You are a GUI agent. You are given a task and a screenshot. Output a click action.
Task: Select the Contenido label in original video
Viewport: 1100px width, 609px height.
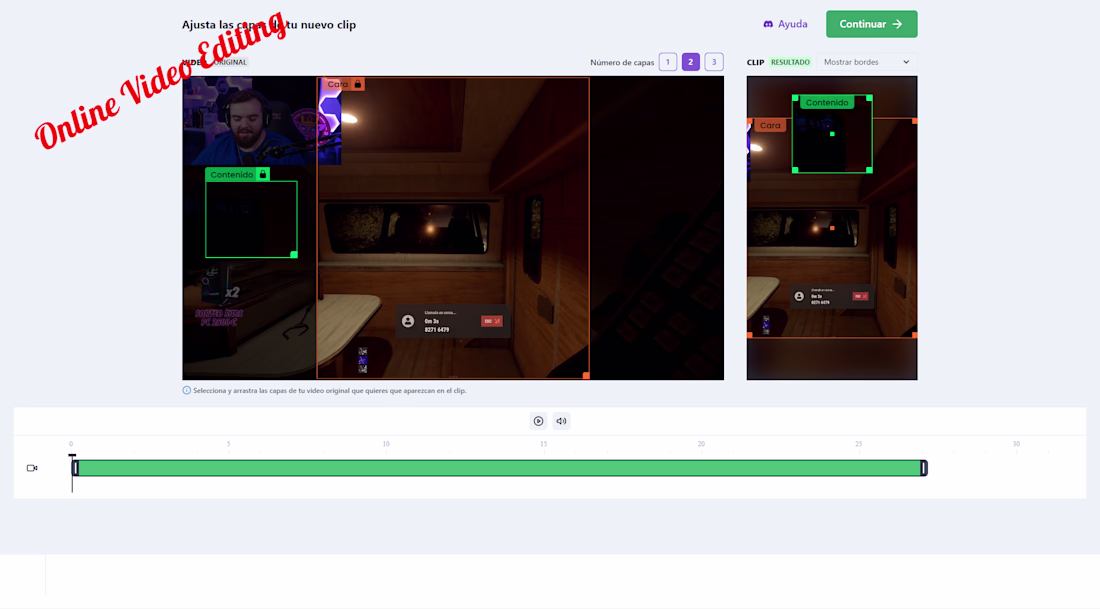[232, 174]
